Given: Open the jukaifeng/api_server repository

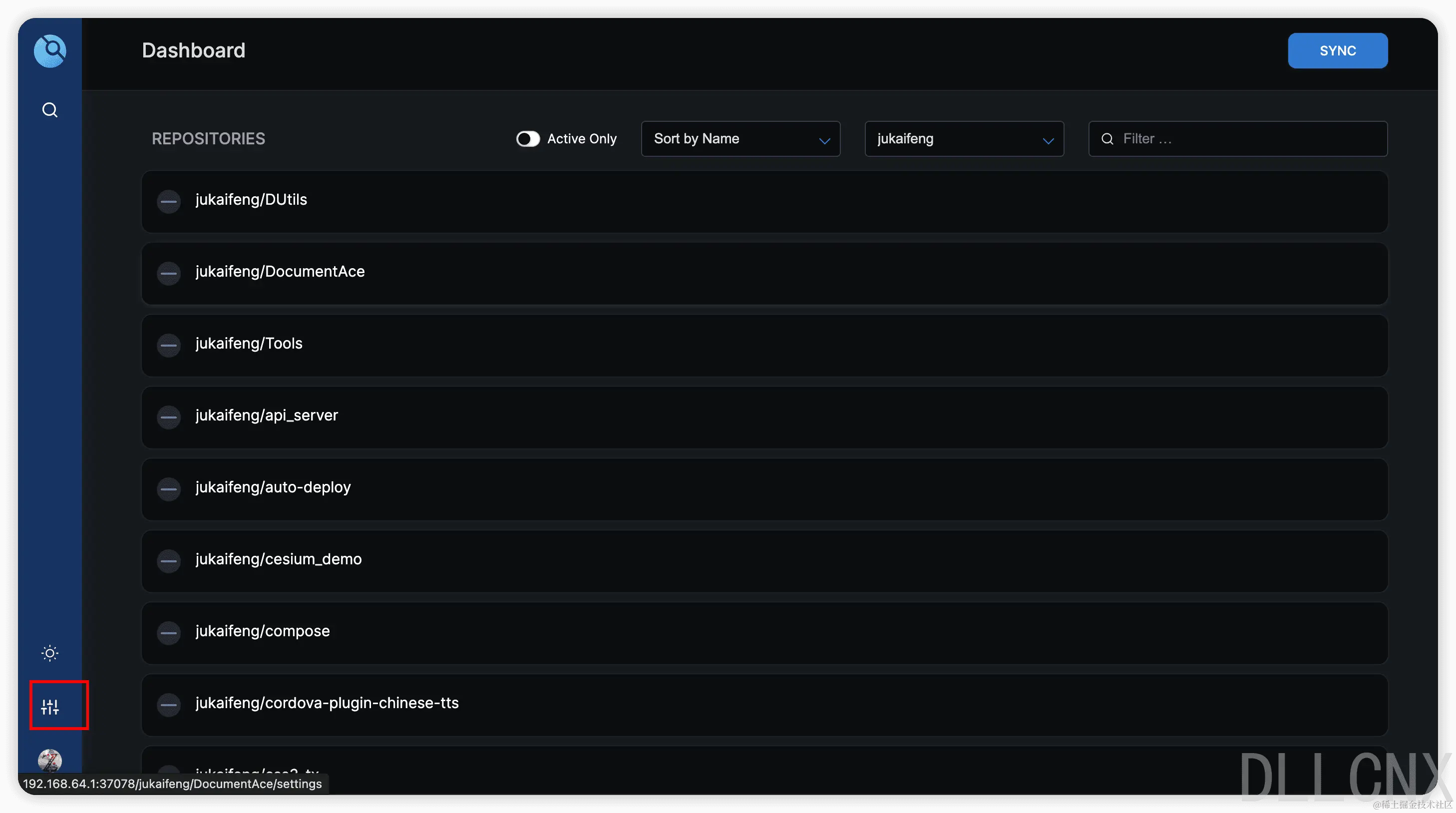Looking at the screenshot, I should pos(266,415).
